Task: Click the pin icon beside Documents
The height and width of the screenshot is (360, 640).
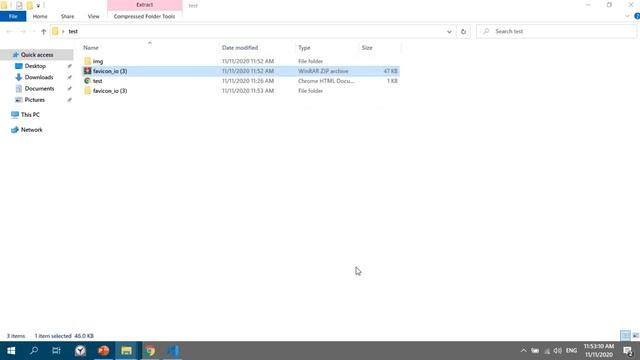Action: point(69,89)
